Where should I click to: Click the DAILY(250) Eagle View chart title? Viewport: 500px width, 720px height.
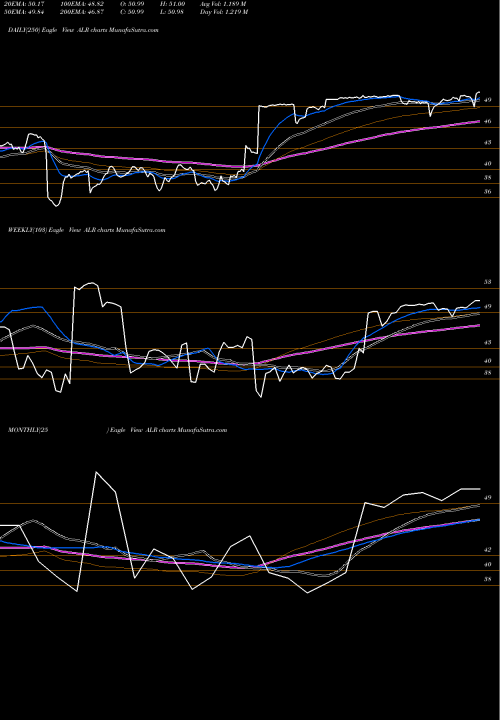[83, 30]
